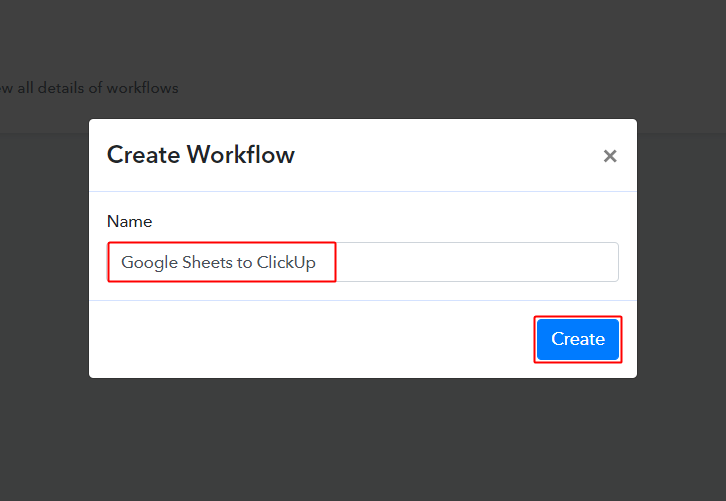
Task: Click the word "Google" in the name field
Action: (x=148, y=263)
